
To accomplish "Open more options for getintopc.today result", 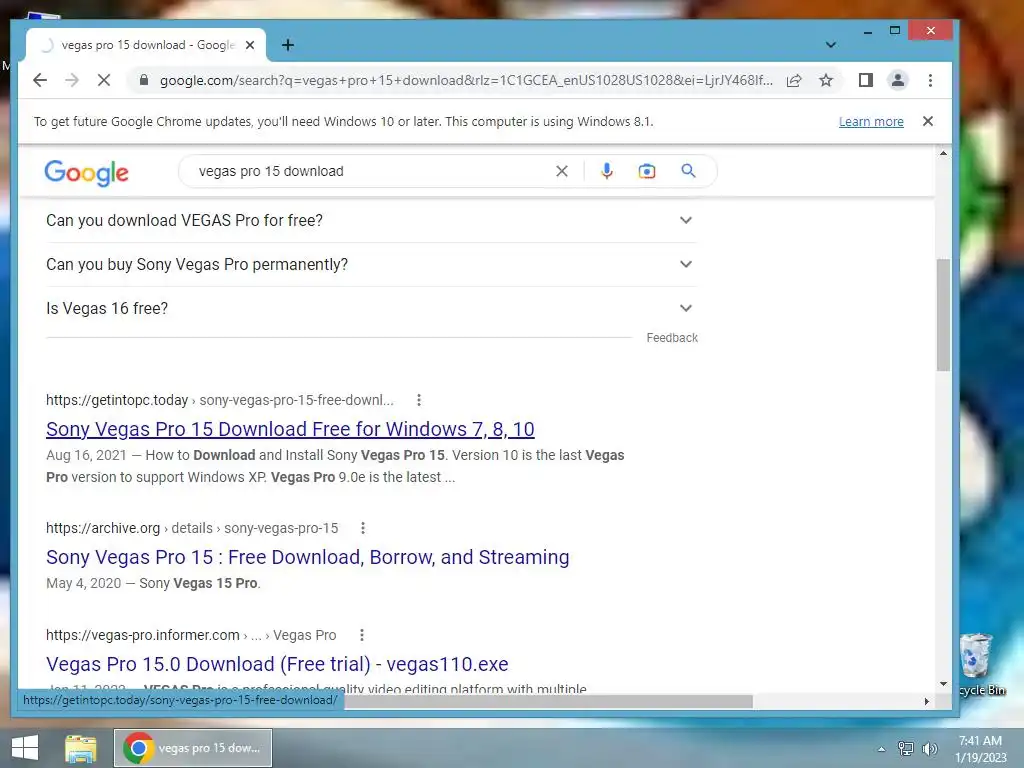I will pyautogui.click(x=419, y=400).
